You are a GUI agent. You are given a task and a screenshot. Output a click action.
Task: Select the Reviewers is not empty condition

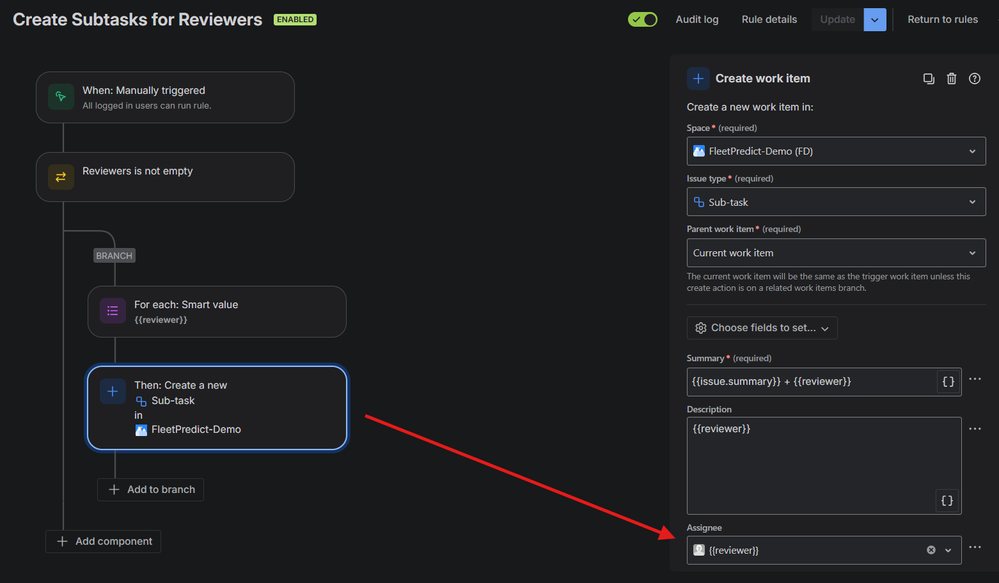click(x=165, y=177)
